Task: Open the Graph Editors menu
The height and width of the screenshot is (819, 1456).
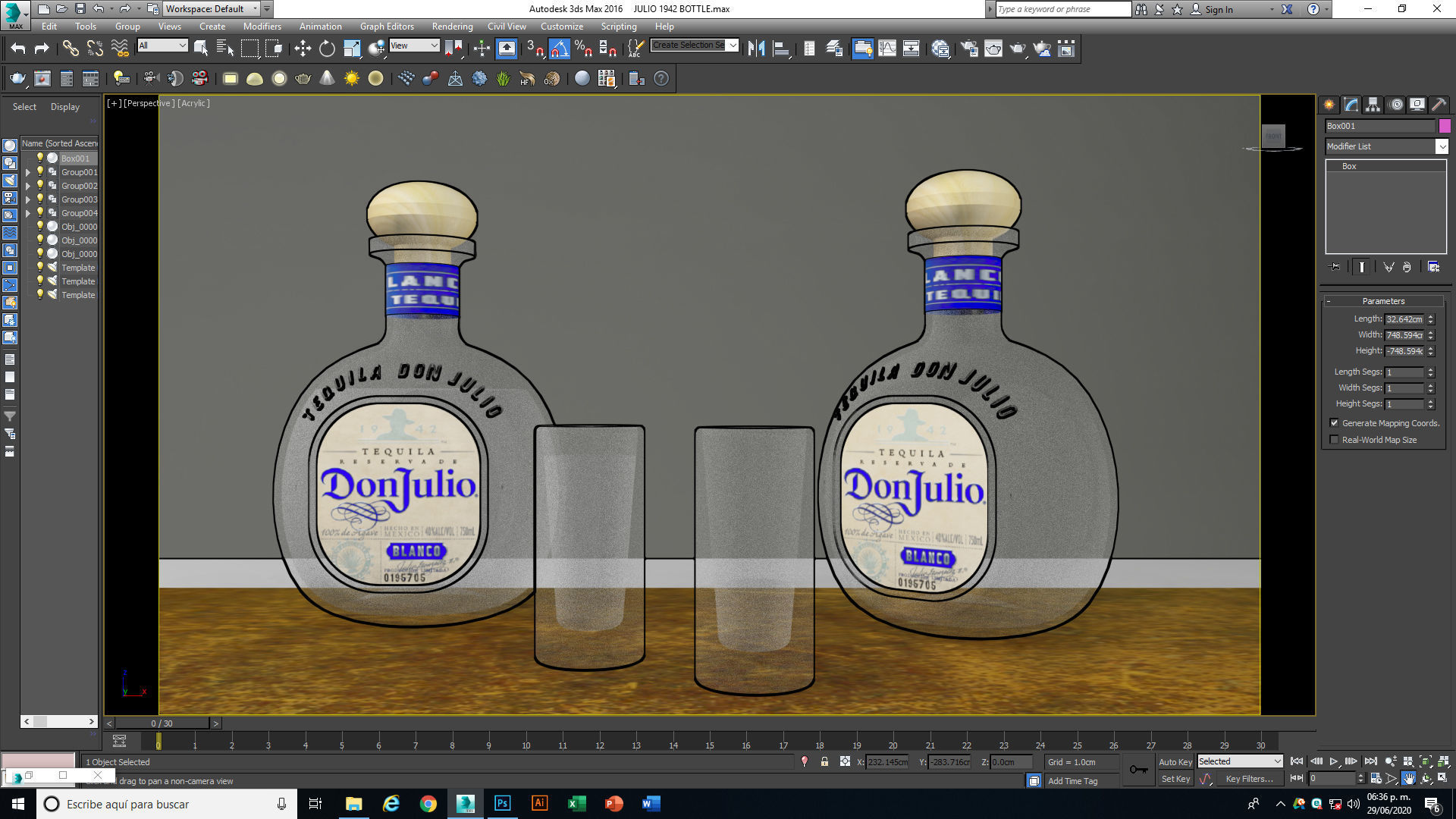Action: (x=387, y=27)
